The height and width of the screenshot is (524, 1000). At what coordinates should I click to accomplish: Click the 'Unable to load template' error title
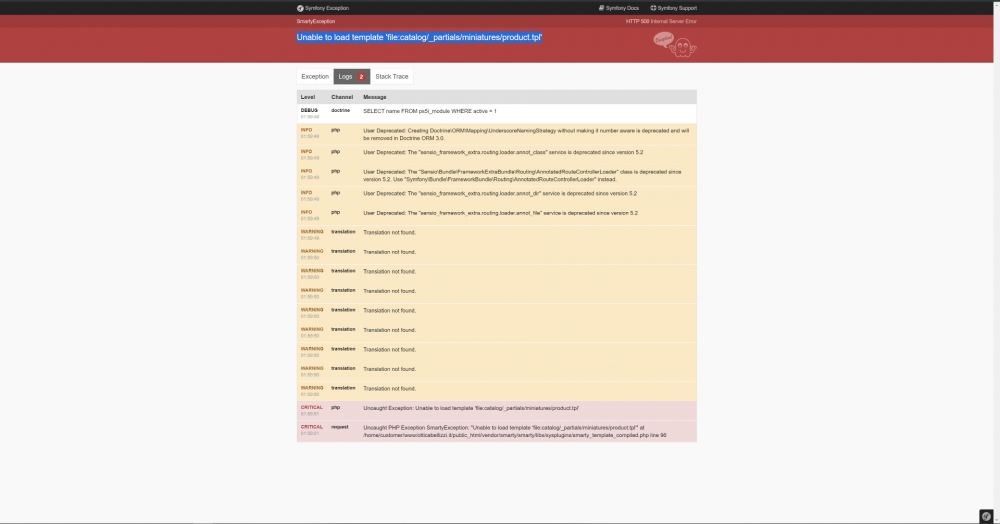419,37
